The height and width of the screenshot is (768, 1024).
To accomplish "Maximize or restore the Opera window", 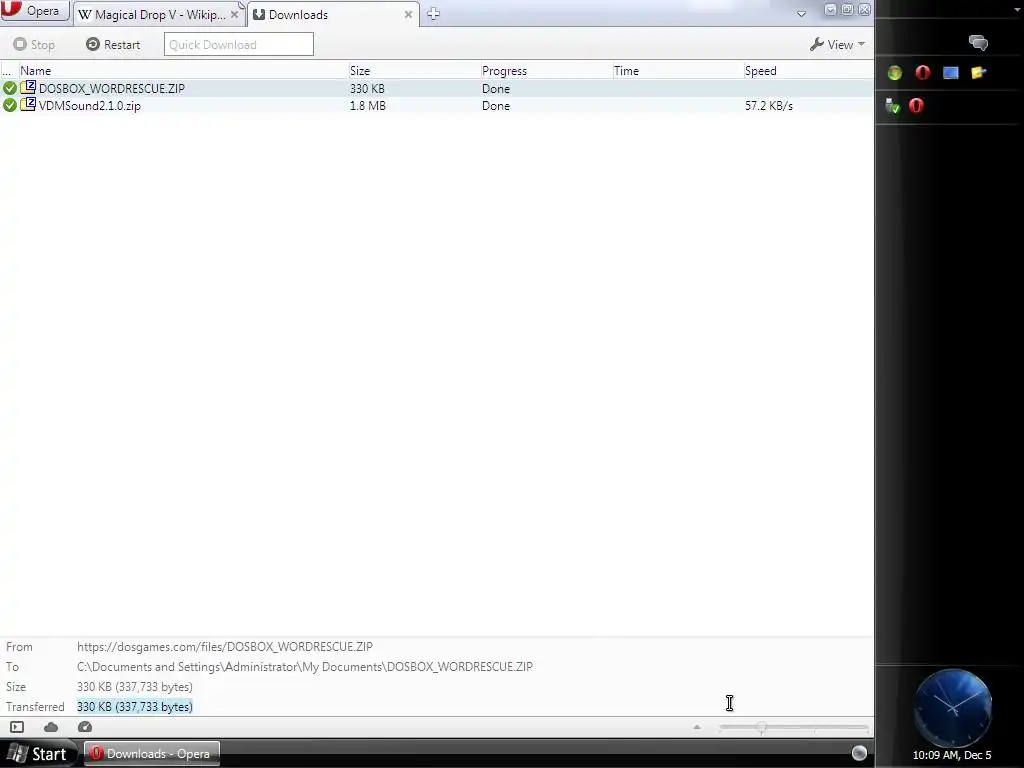I will (x=847, y=10).
